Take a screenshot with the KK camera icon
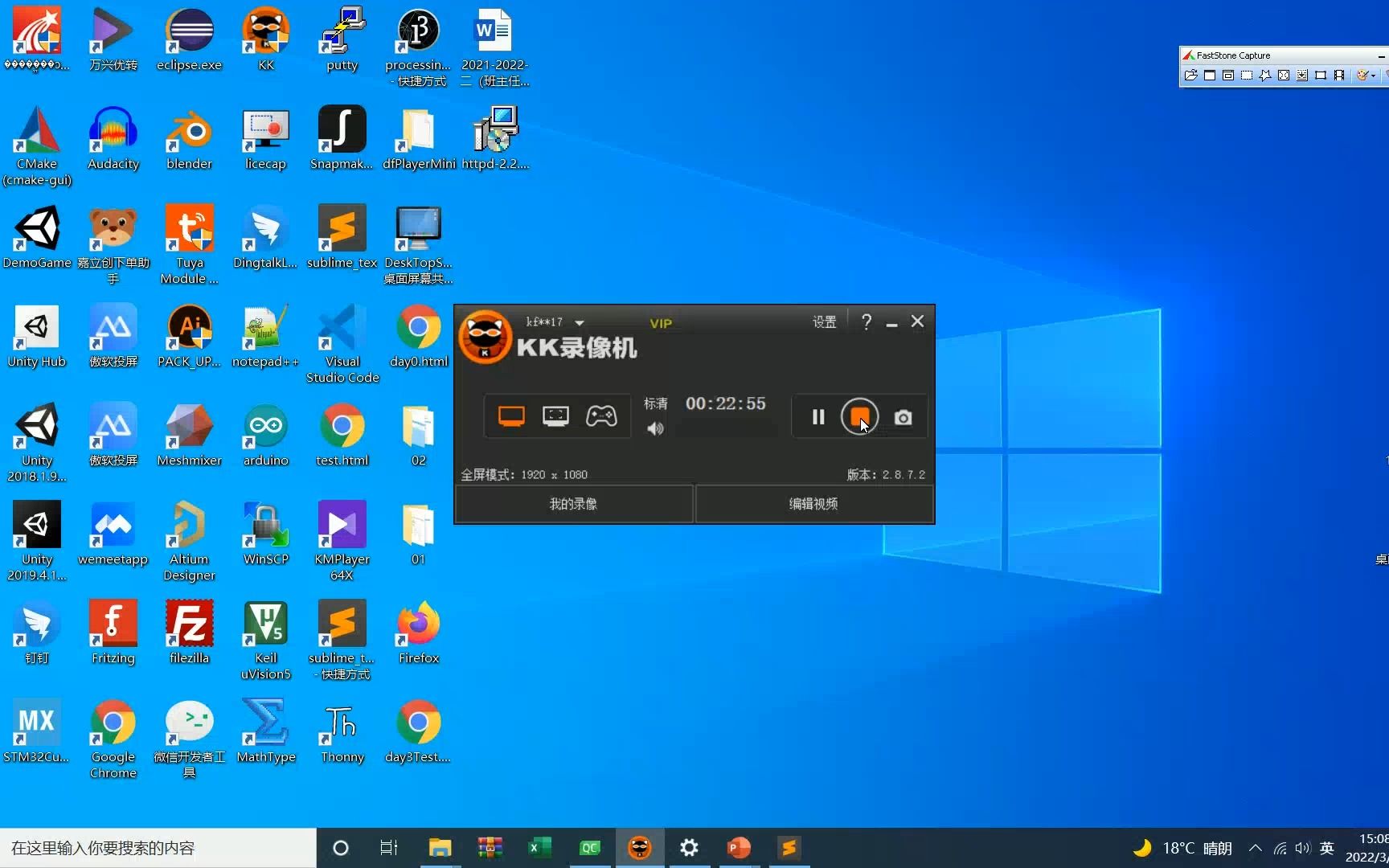This screenshot has width=1389, height=868. [903, 418]
